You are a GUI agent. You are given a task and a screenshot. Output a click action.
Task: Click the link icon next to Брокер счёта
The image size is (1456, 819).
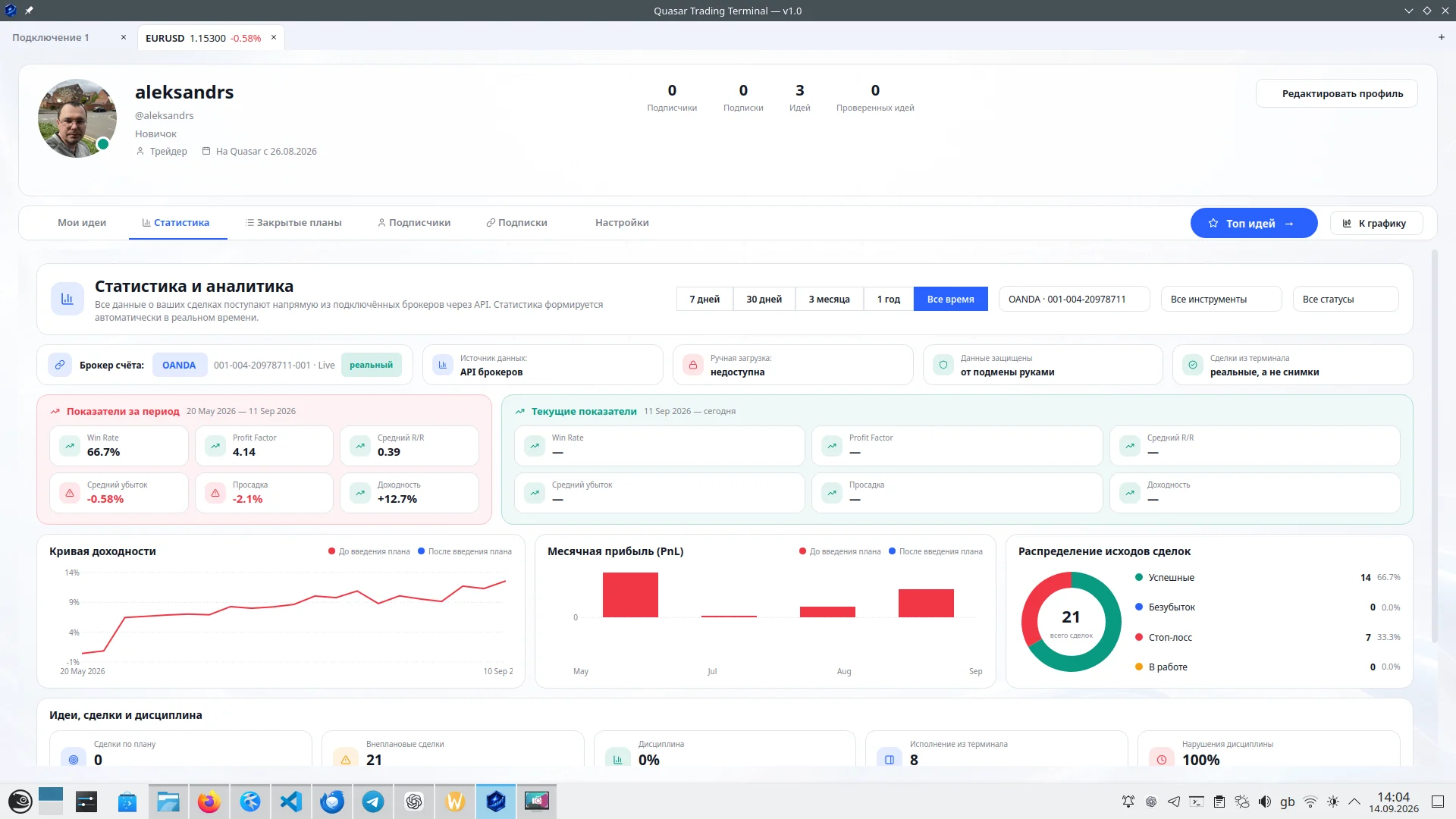click(x=59, y=365)
